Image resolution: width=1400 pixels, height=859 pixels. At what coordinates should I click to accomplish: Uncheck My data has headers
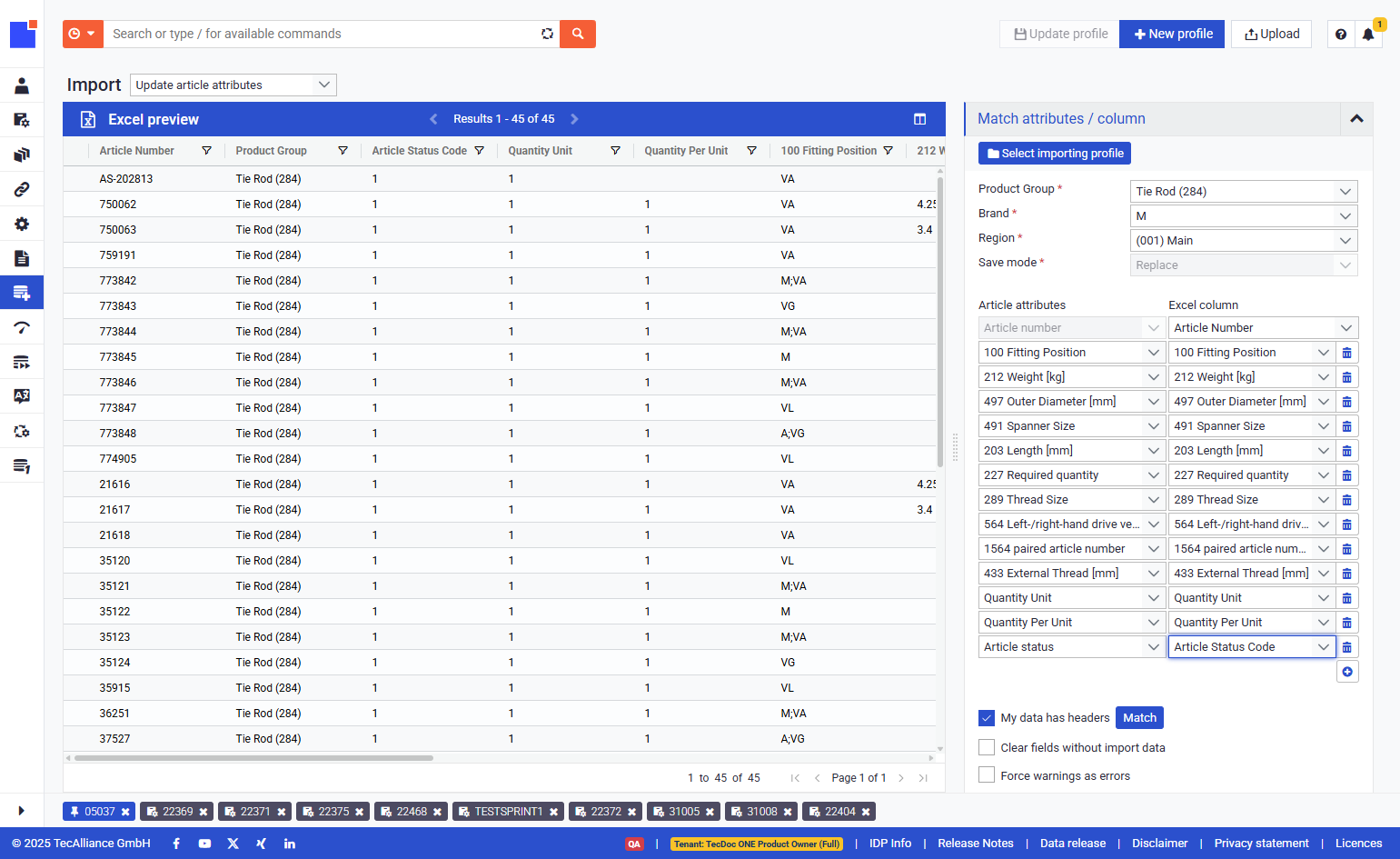click(987, 718)
